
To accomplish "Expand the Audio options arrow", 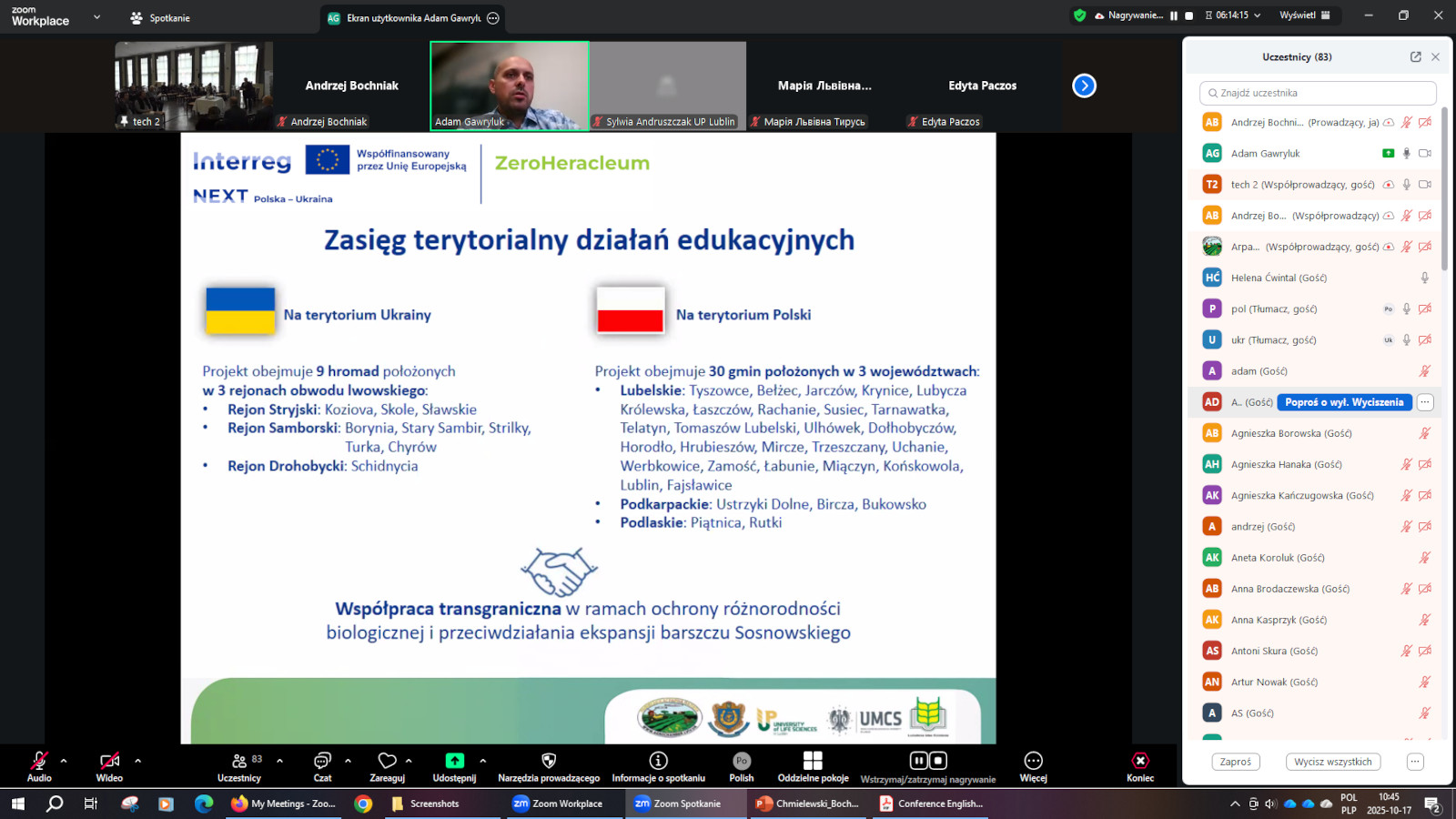I will tap(64, 761).
